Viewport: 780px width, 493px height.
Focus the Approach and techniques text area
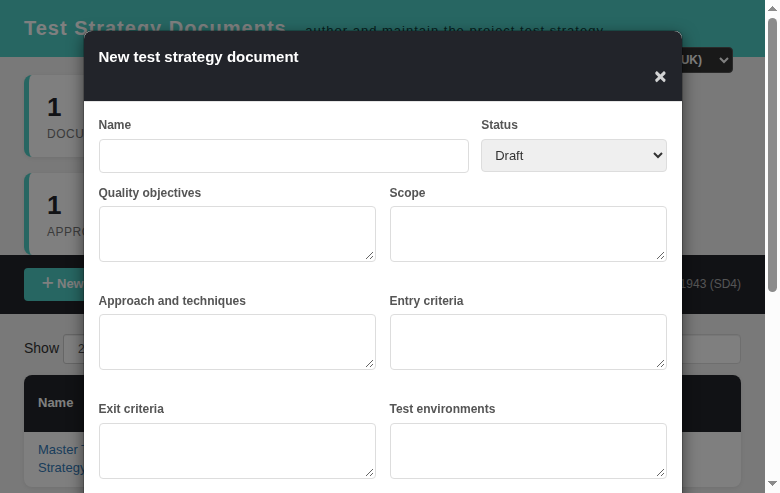tap(237, 342)
